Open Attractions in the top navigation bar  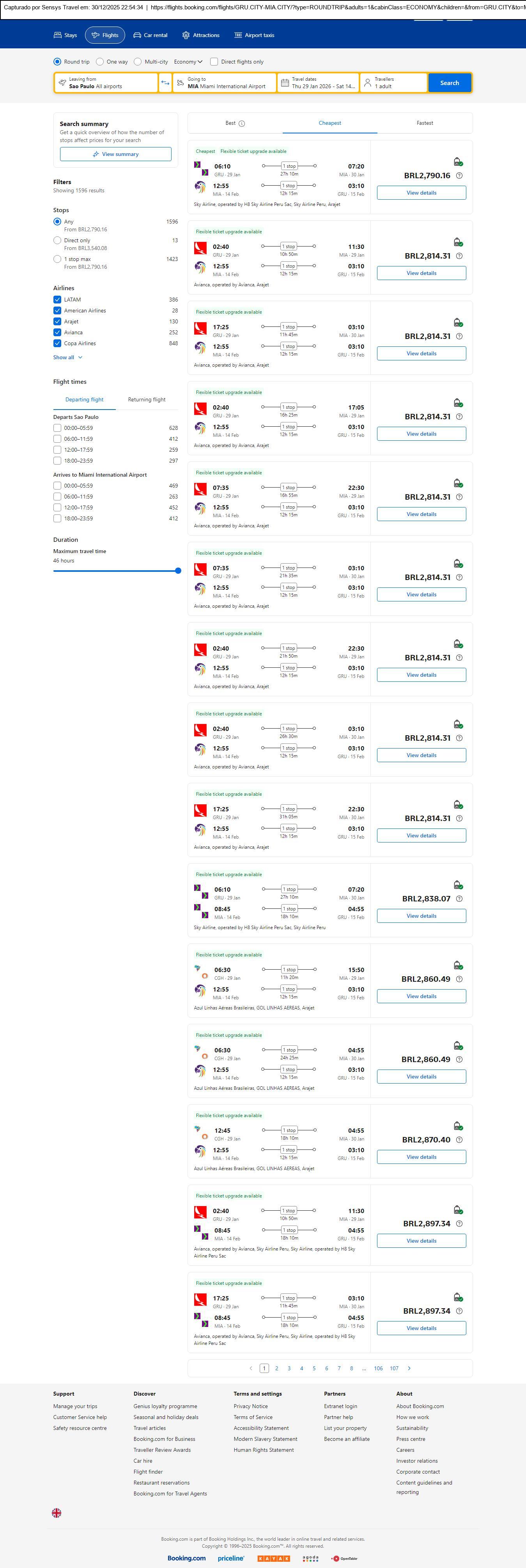pos(201,35)
